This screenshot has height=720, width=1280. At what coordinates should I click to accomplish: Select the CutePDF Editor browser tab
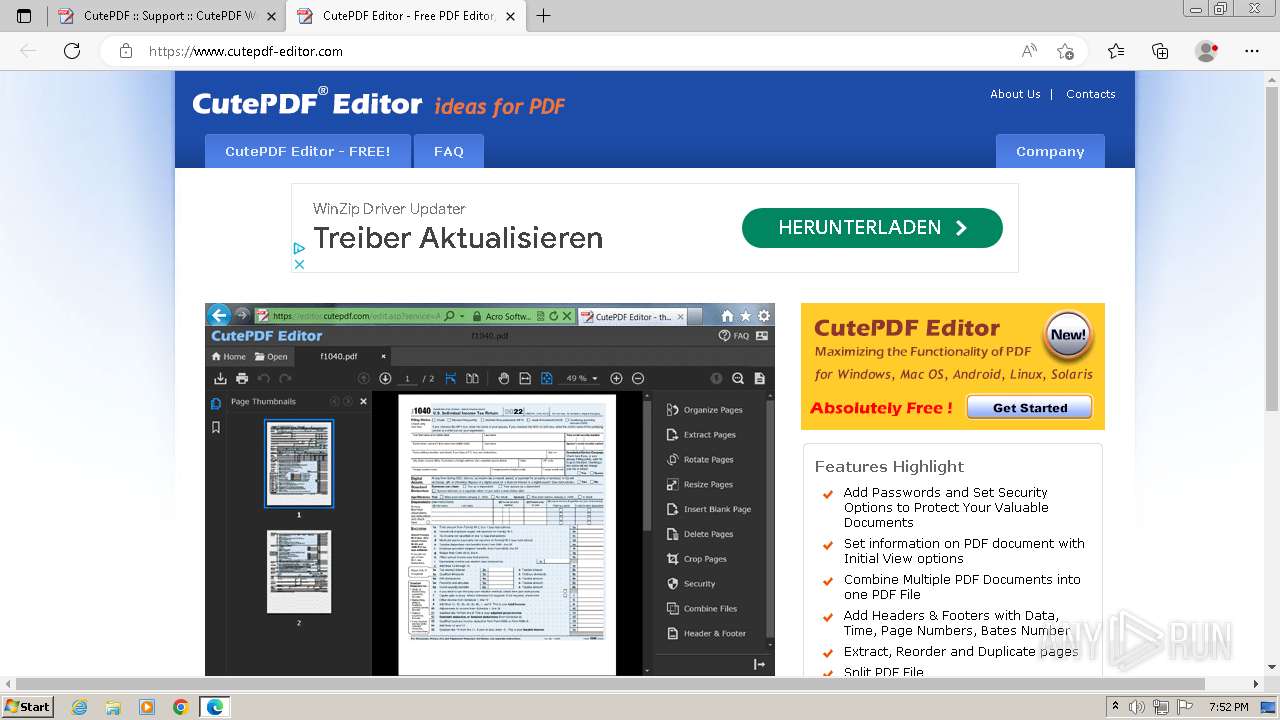click(406, 16)
